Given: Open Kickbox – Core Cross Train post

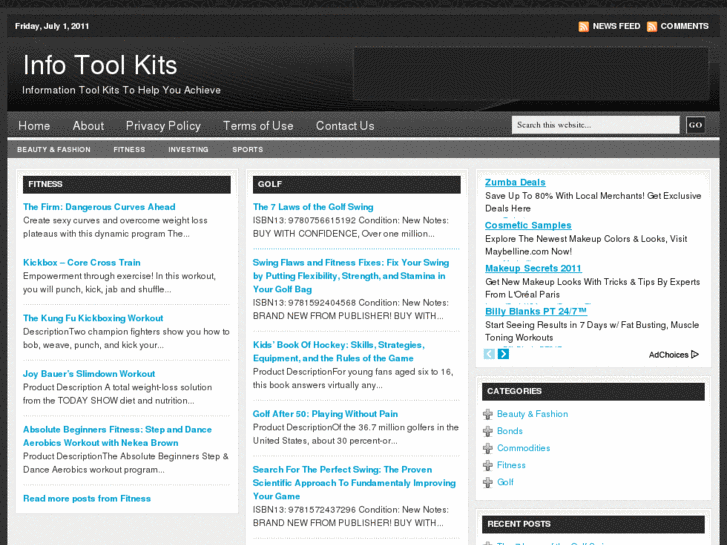Looking at the screenshot, I should tap(82, 263).
